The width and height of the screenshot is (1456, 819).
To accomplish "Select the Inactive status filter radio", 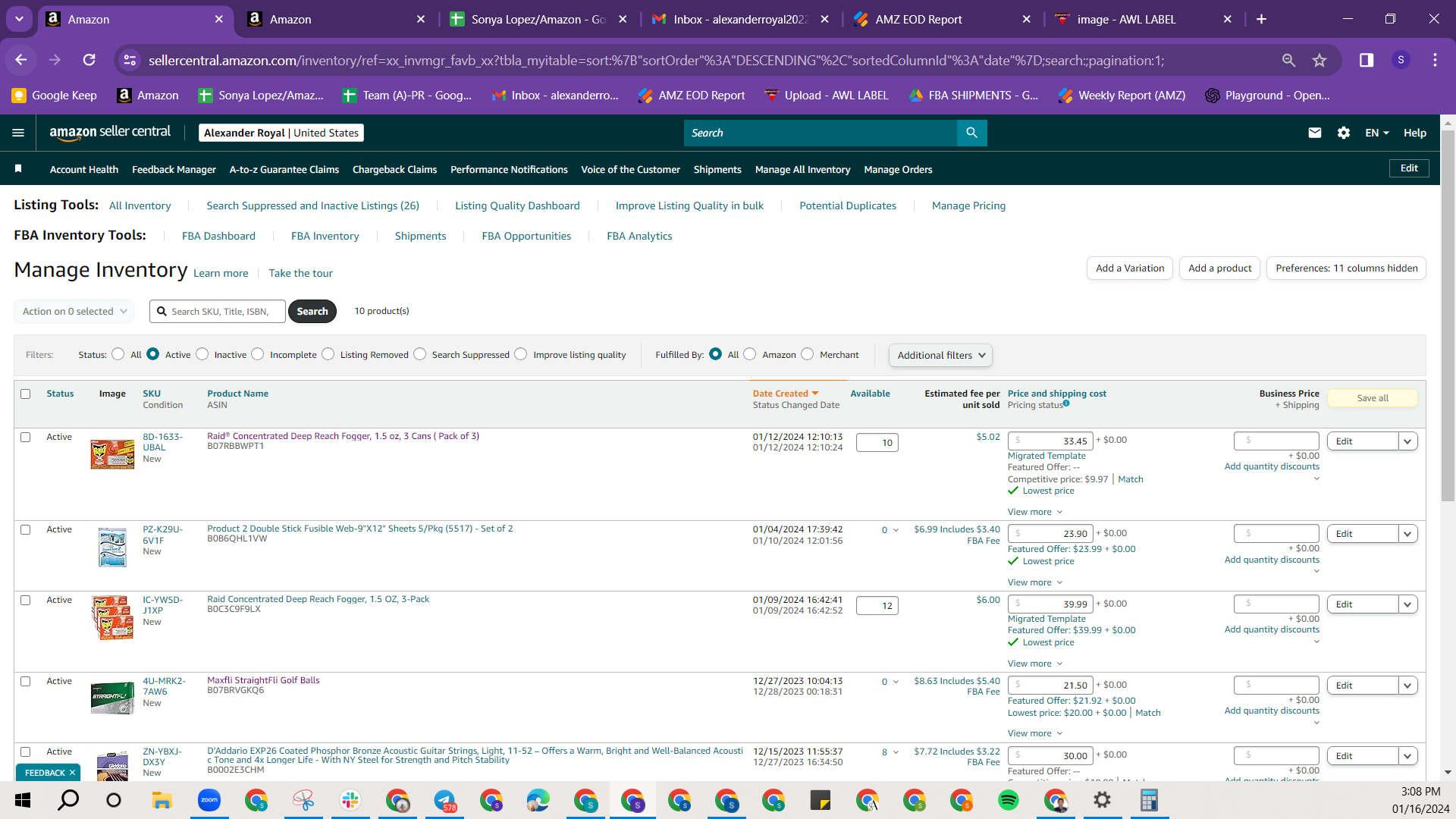I will pyautogui.click(x=202, y=354).
